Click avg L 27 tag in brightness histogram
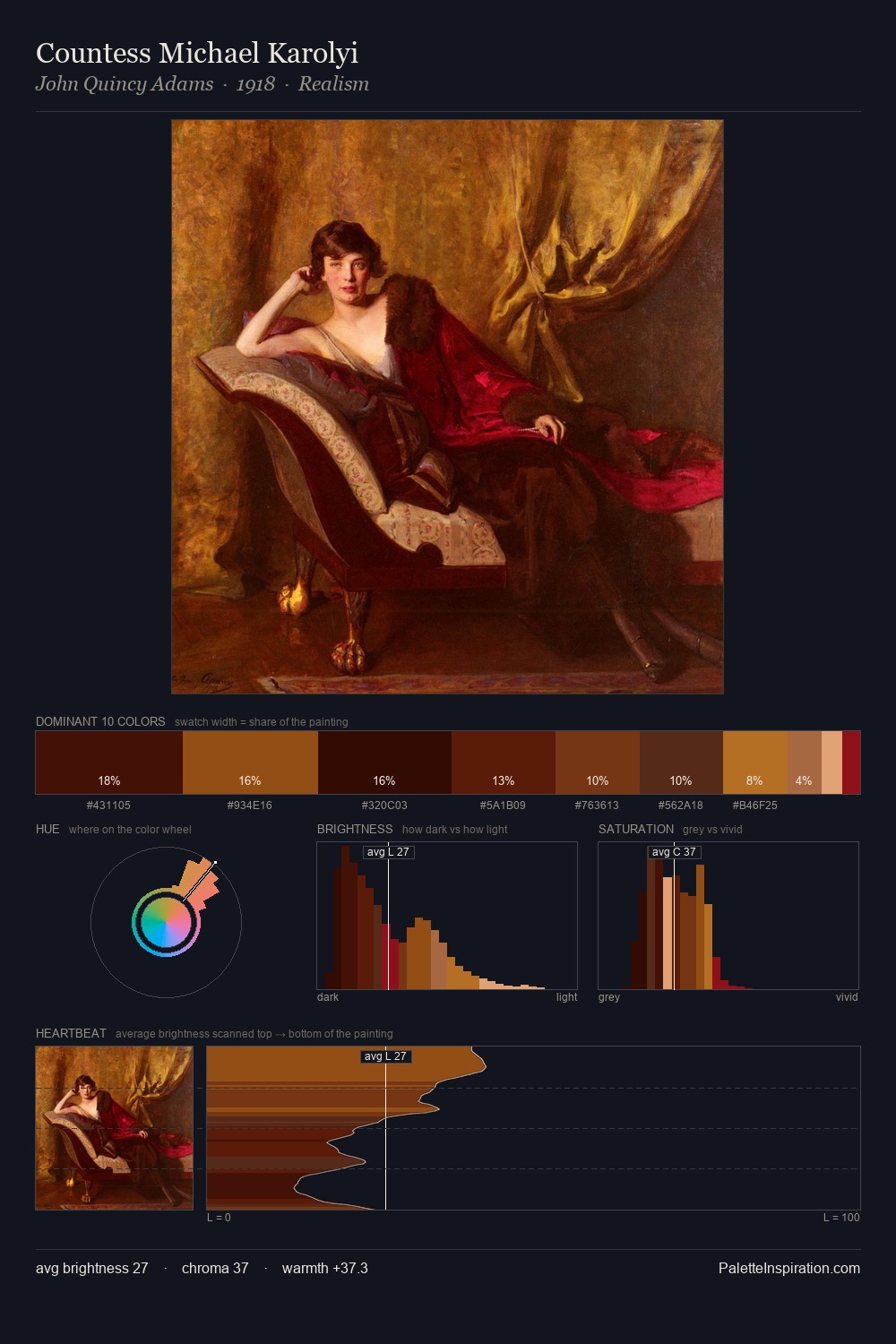 click(x=389, y=852)
